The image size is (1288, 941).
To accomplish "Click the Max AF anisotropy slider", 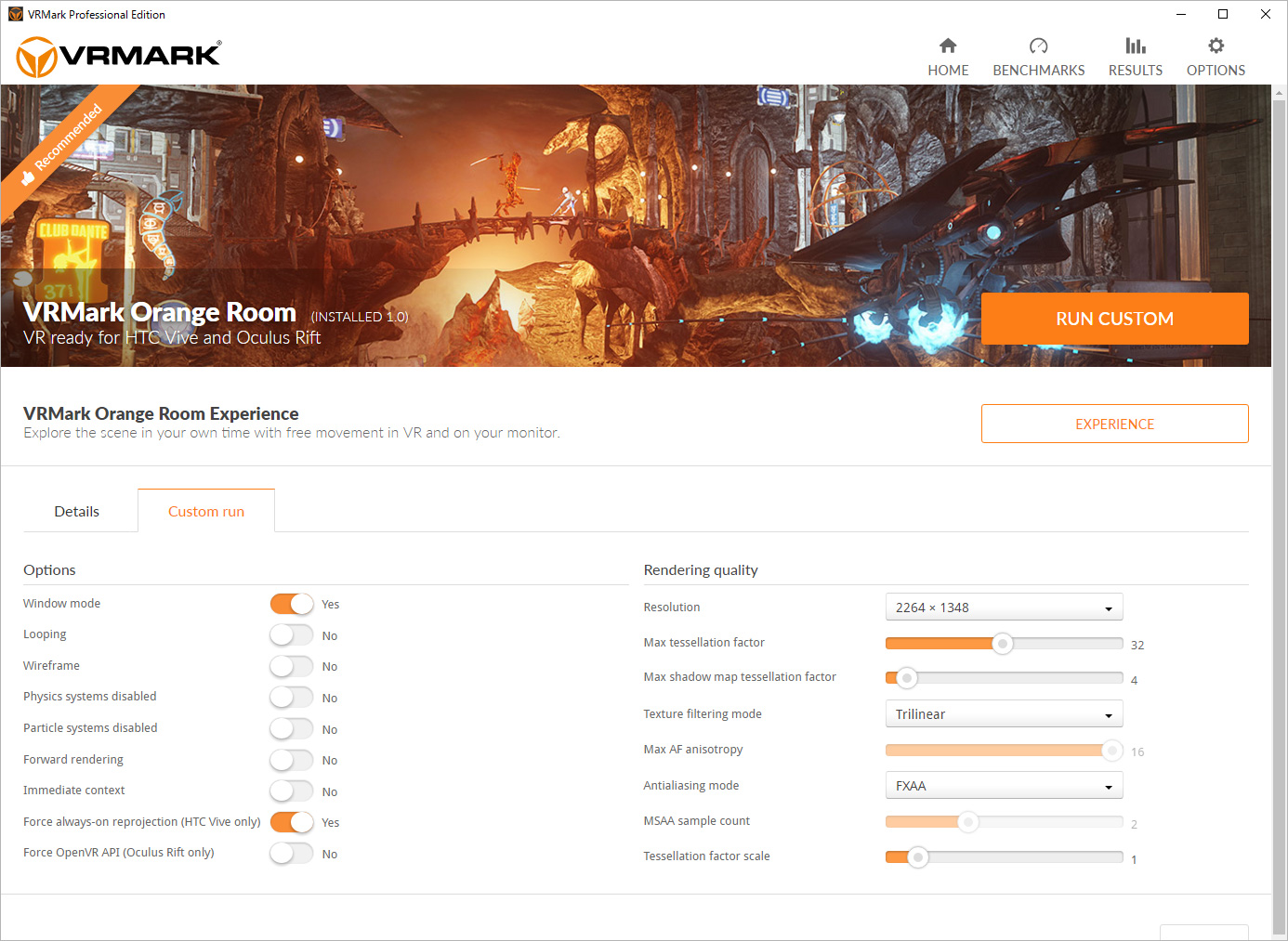I will pyautogui.click(x=1004, y=750).
